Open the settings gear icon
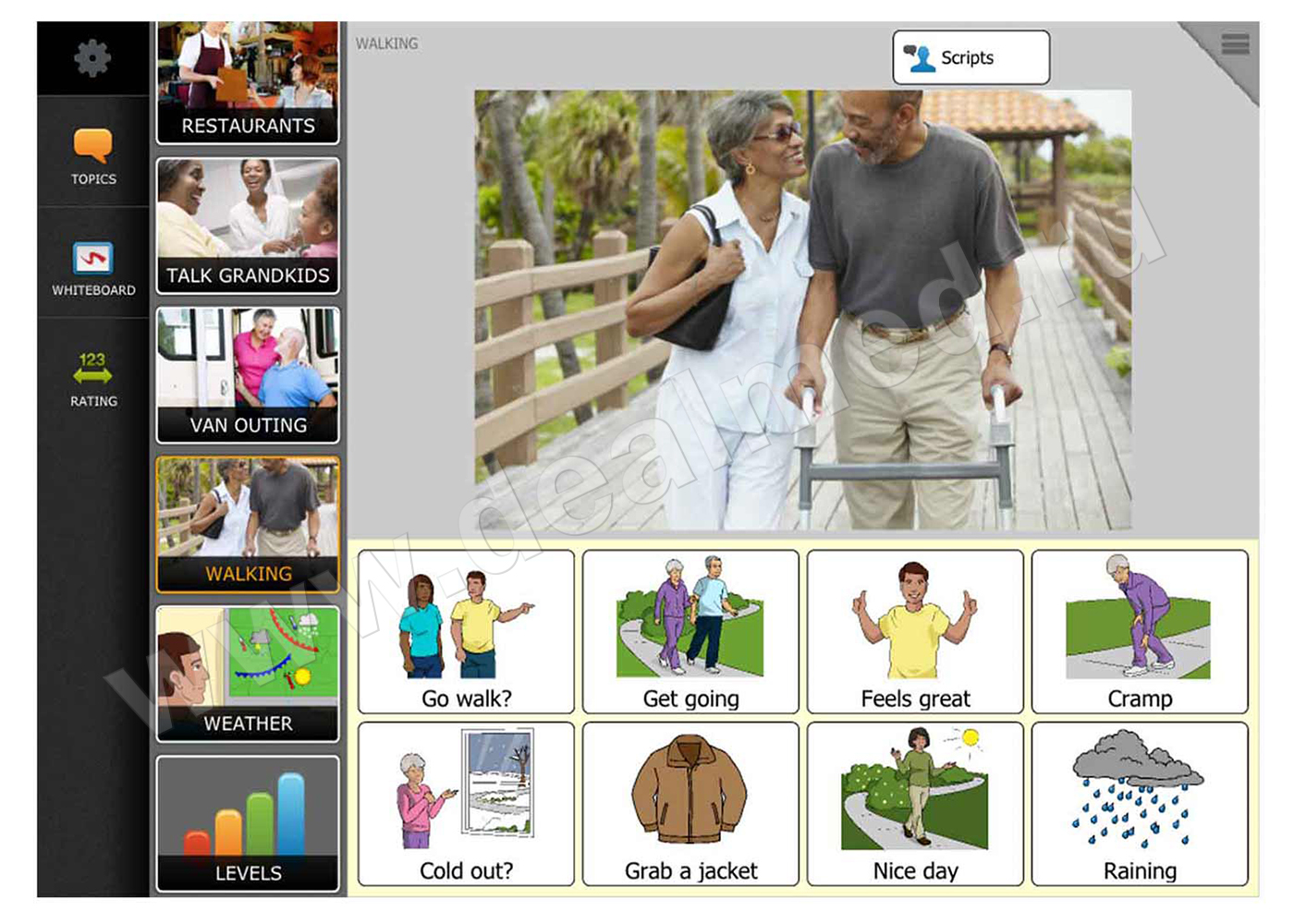Viewport: 1294px width, 924px height. coord(92,59)
